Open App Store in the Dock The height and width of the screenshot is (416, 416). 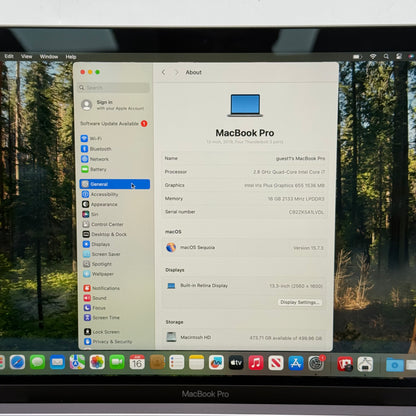pyautogui.click(x=296, y=363)
